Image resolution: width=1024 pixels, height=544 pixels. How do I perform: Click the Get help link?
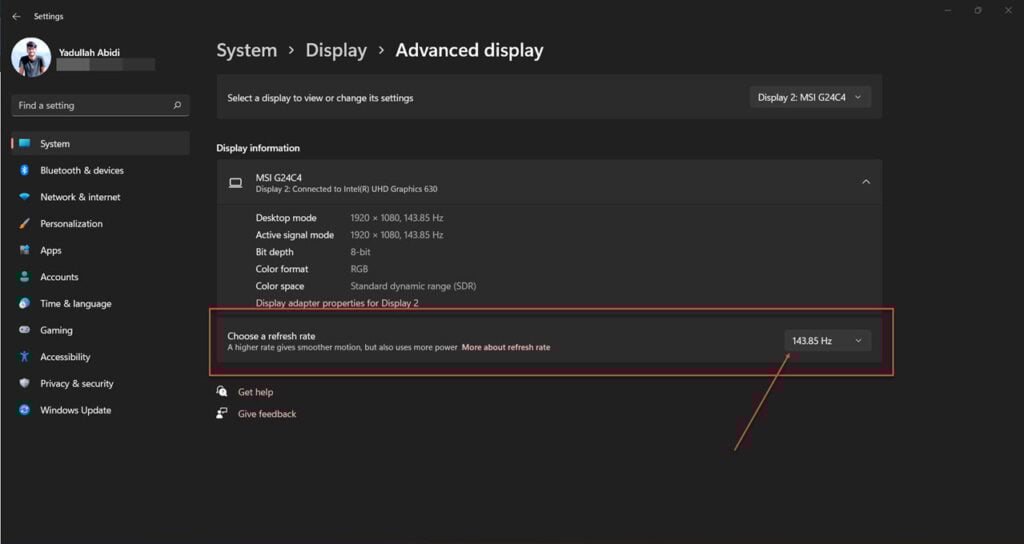coord(255,392)
